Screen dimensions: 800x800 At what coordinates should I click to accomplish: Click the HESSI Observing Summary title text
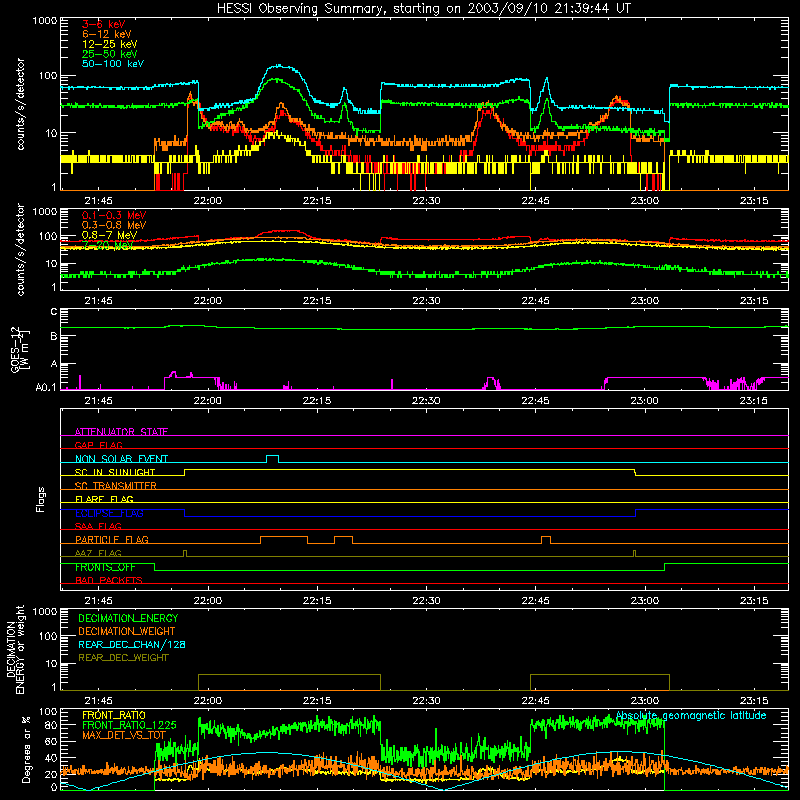423,9
